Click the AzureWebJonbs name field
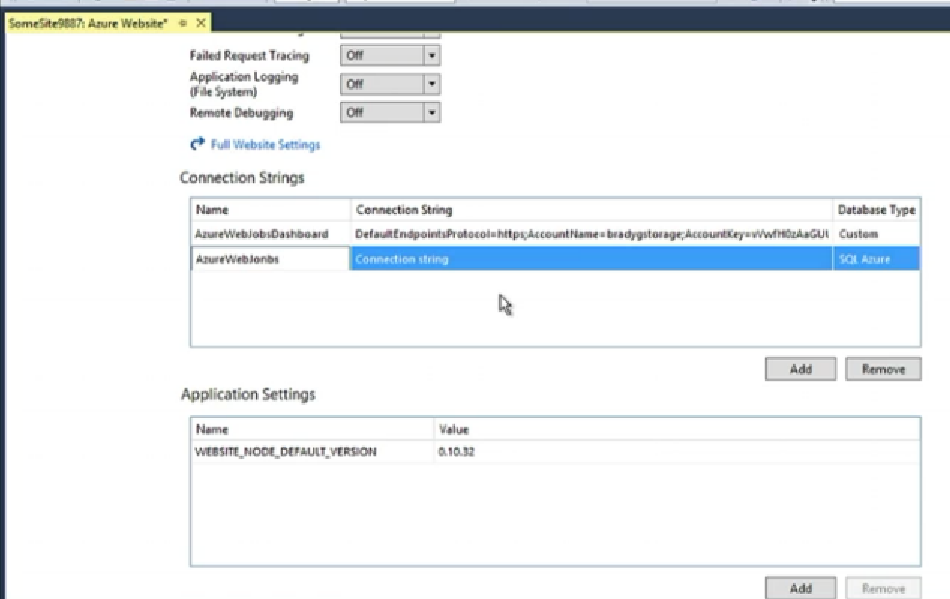The image size is (950, 599). point(270,259)
